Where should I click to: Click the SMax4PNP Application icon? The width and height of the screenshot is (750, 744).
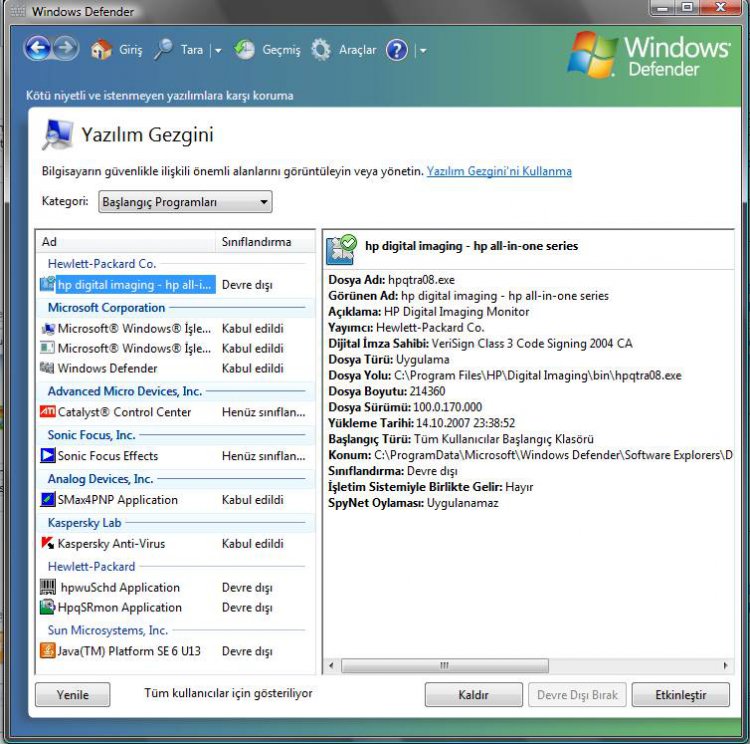(x=47, y=499)
